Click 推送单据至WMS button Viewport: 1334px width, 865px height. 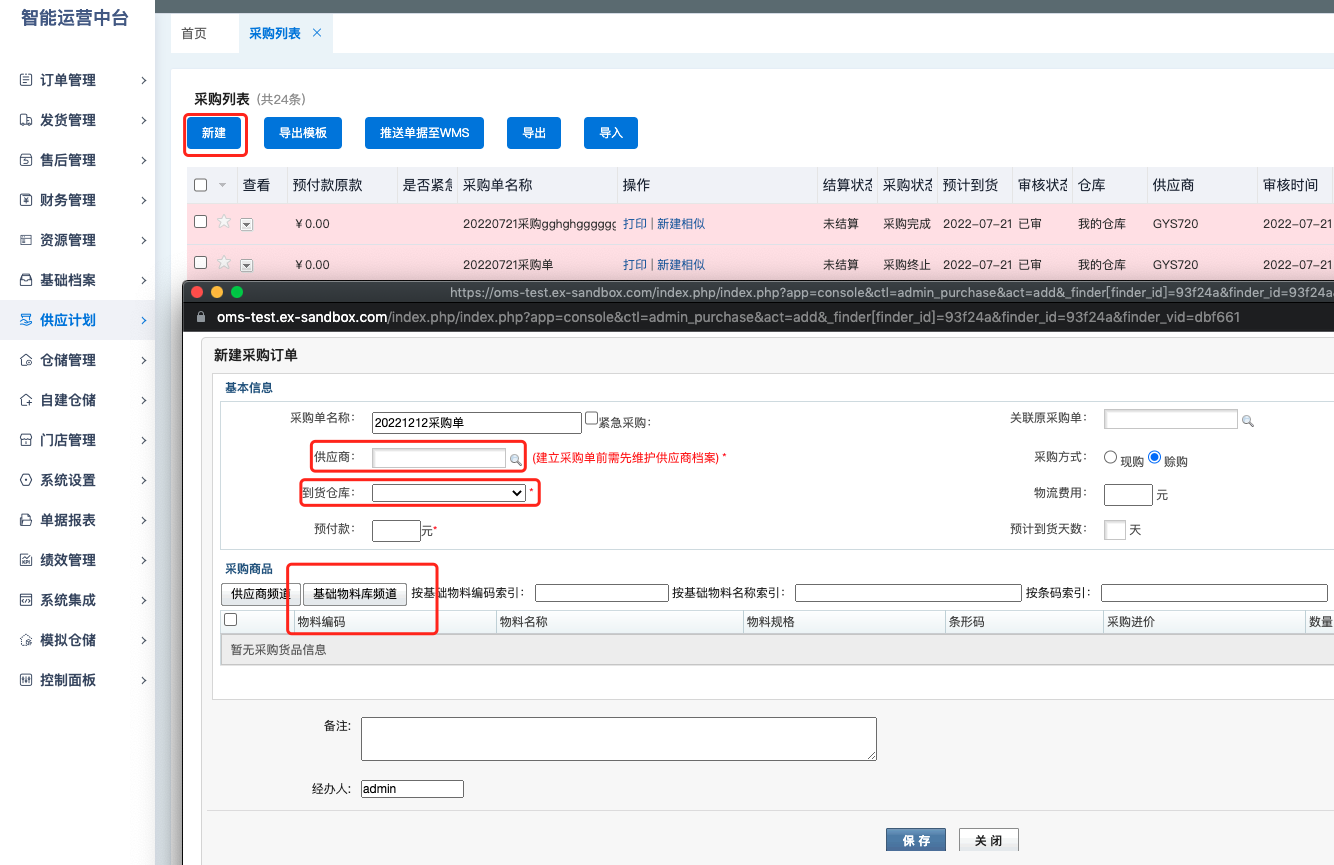tap(425, 133)
